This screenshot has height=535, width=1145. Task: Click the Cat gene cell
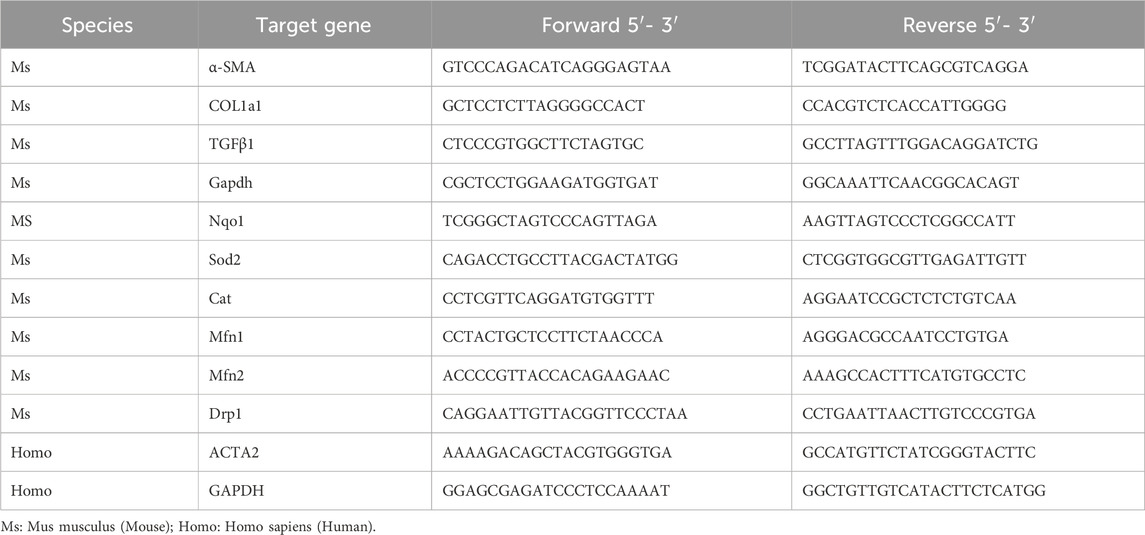[217, 298]
